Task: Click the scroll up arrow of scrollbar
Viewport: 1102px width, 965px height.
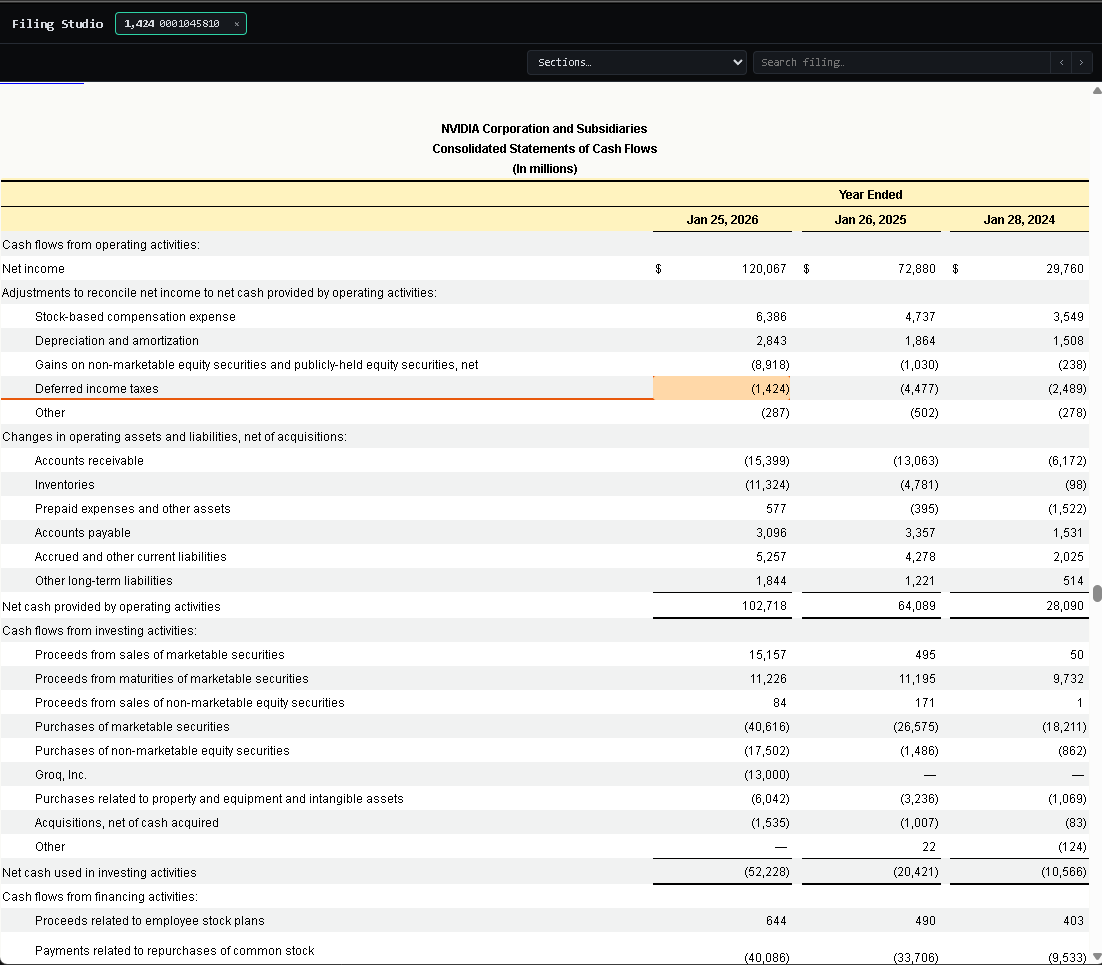Action: [x=1097, y=90]
